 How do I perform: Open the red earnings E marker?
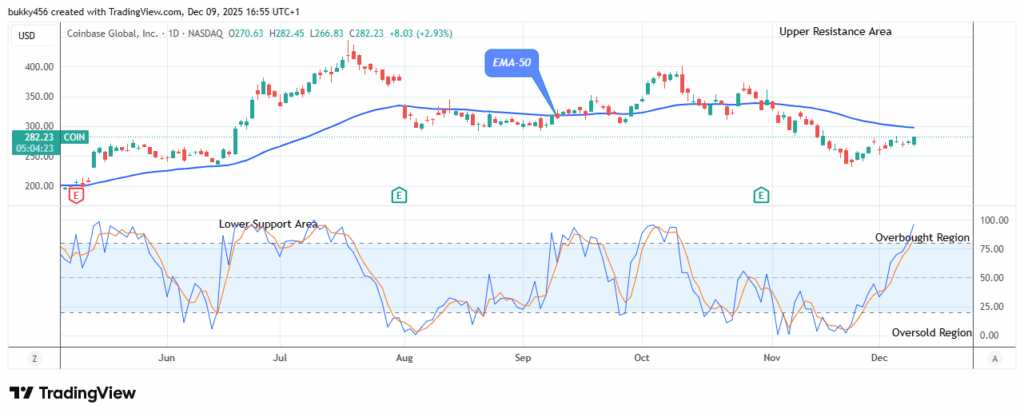[77, 194]
